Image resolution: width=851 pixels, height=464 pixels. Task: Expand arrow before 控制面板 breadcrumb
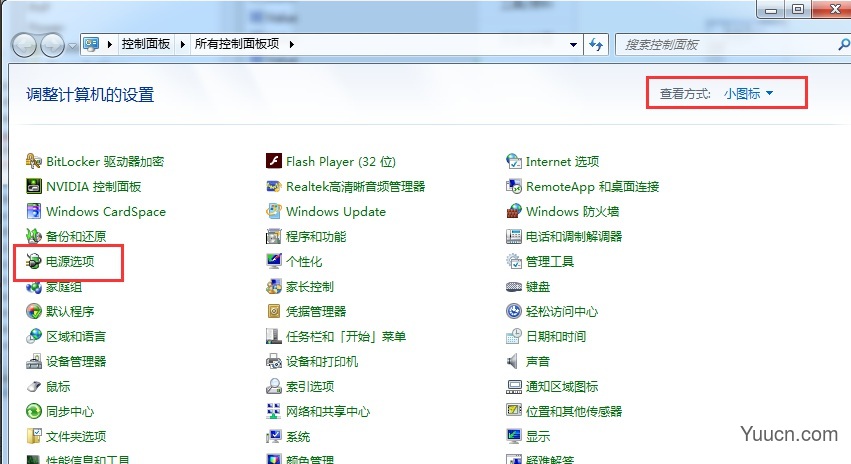point(110,45)
